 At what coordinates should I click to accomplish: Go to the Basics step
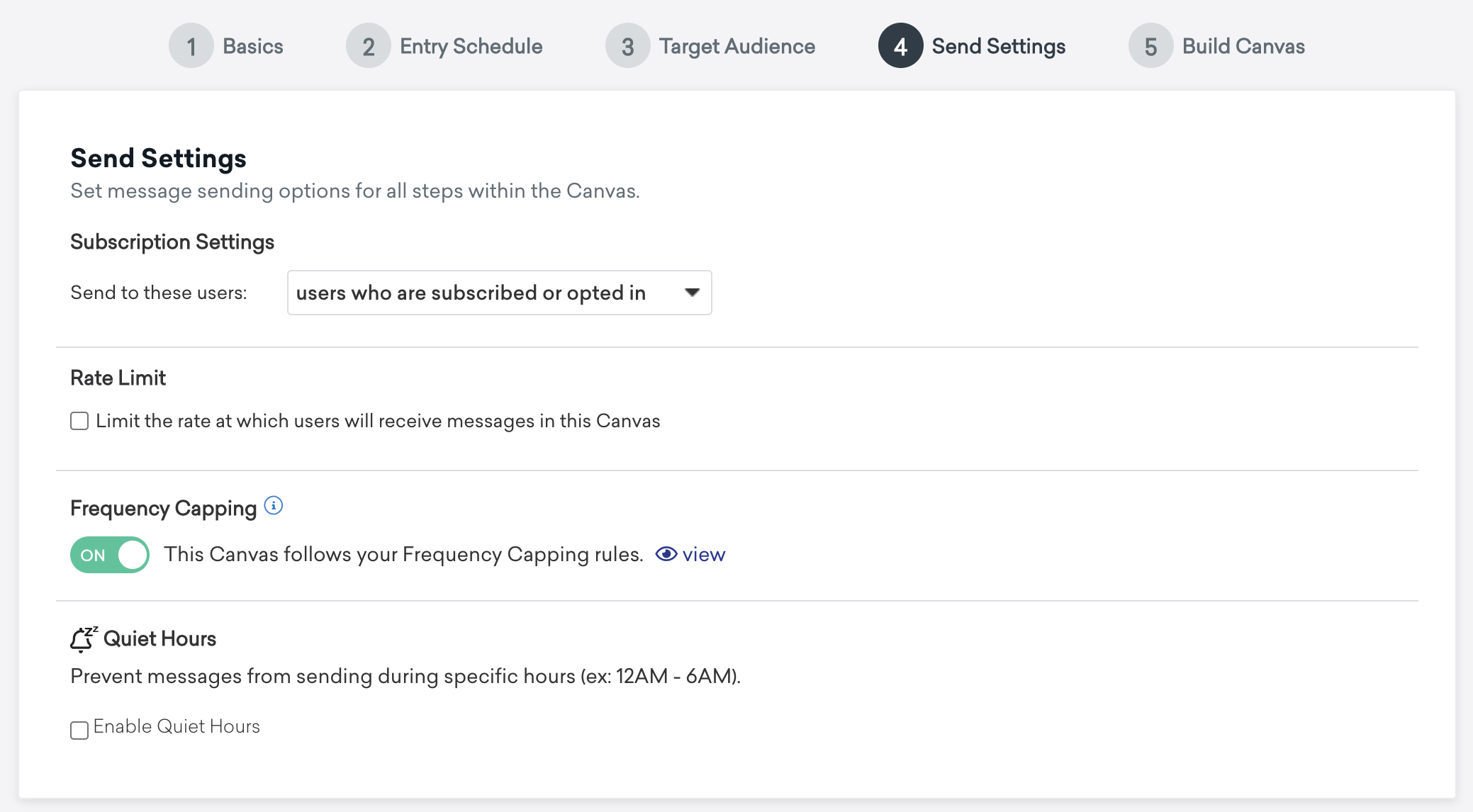253,46
